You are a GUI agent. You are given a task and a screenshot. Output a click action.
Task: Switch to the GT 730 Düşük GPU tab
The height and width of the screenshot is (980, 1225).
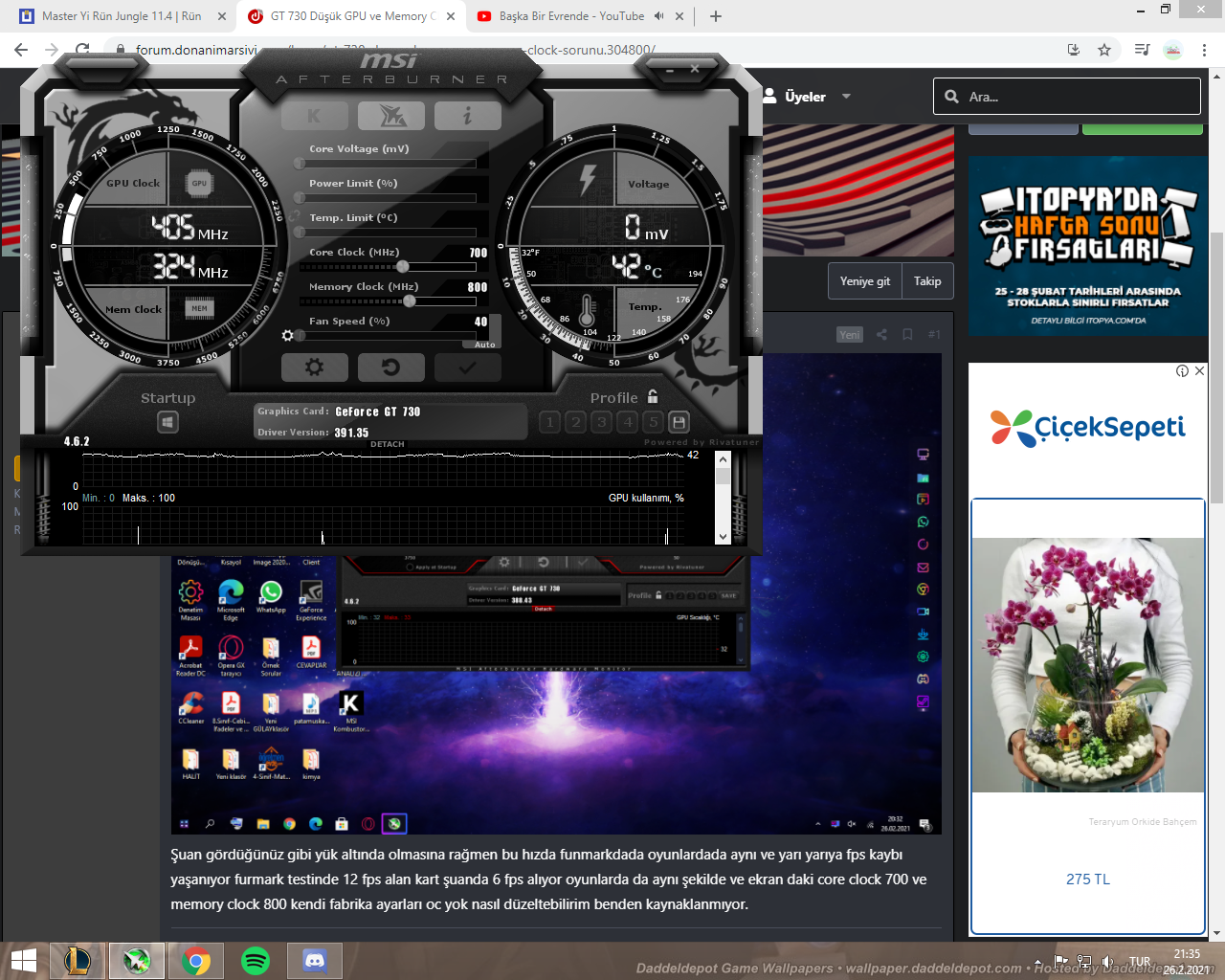(x=352, y=16)
